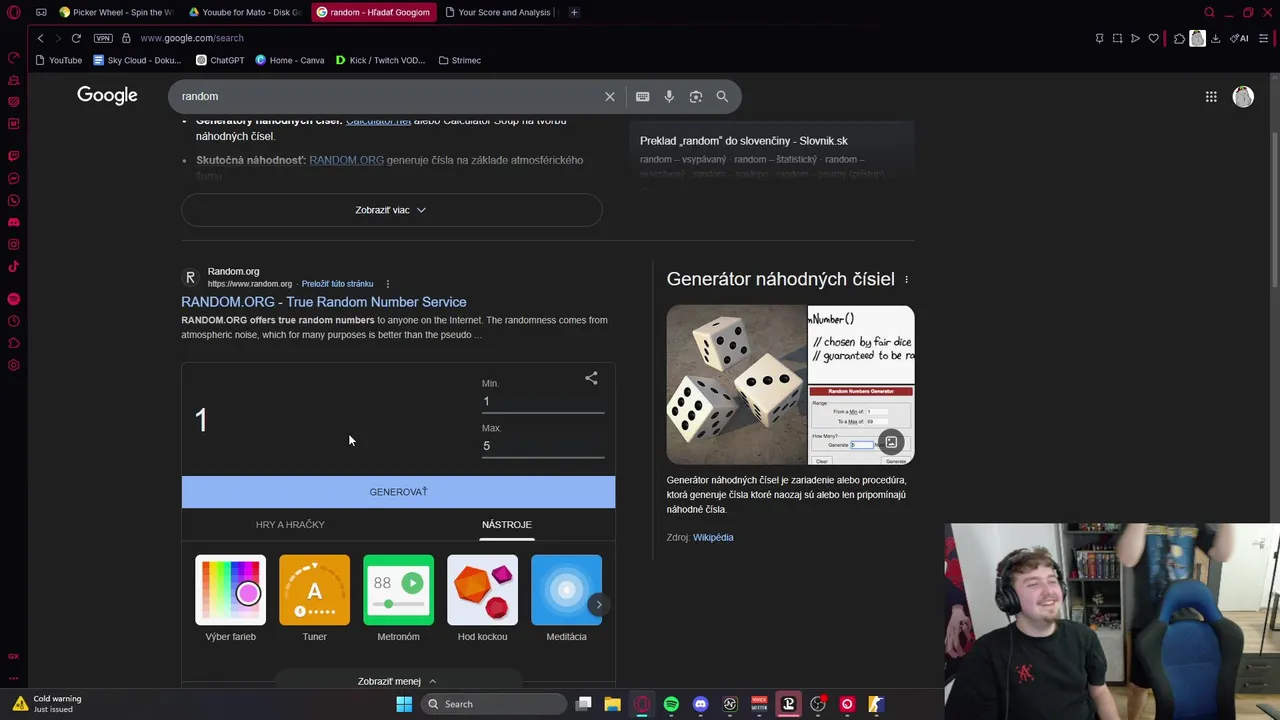Open GX Corner controller icon in tab bar
Image resolution: width=1280 pixels, height=720 pixels.
(x=41, y=12)
